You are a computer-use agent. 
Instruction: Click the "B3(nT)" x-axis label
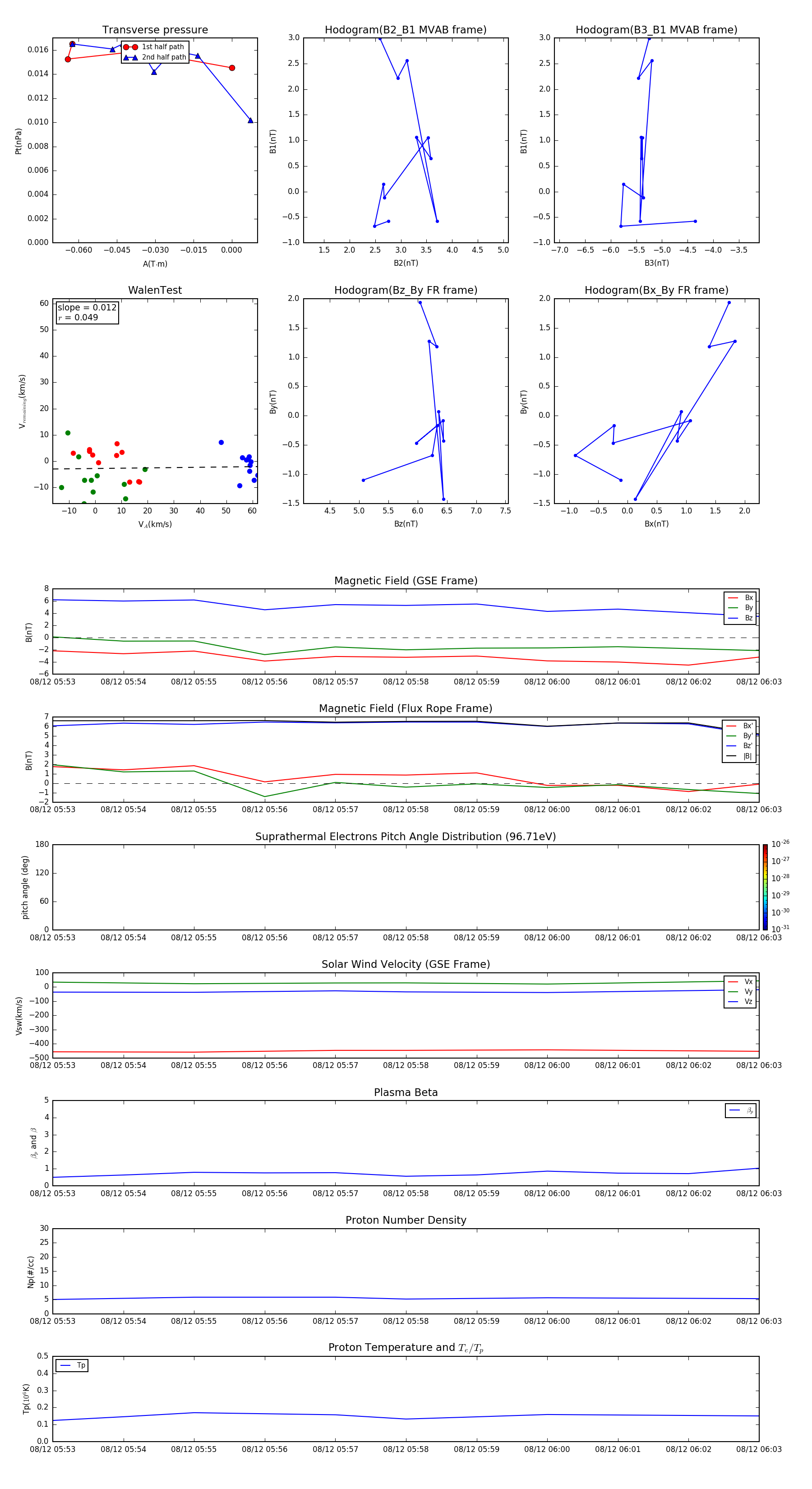pos(656,263)
